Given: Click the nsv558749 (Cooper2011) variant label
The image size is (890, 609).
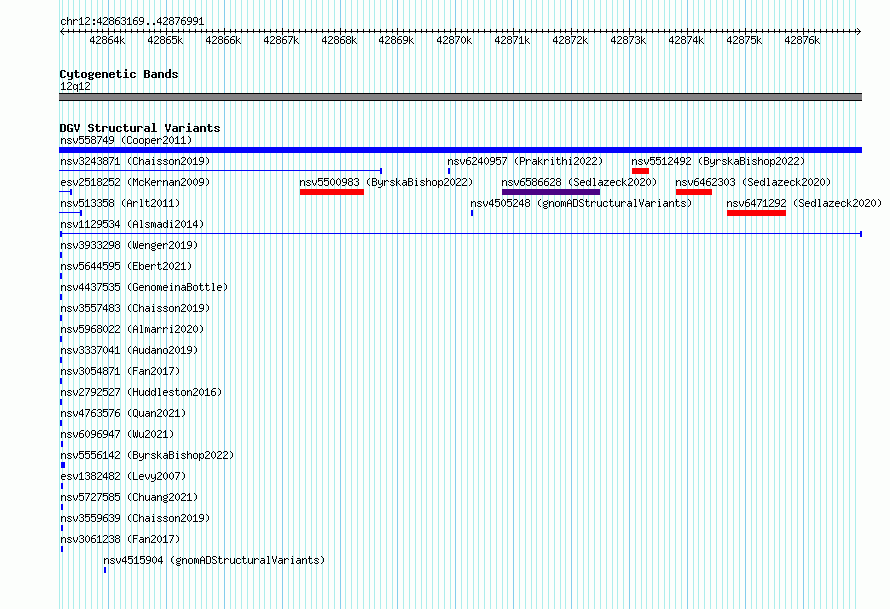Looking at the screenshot, I should (126, 140).
